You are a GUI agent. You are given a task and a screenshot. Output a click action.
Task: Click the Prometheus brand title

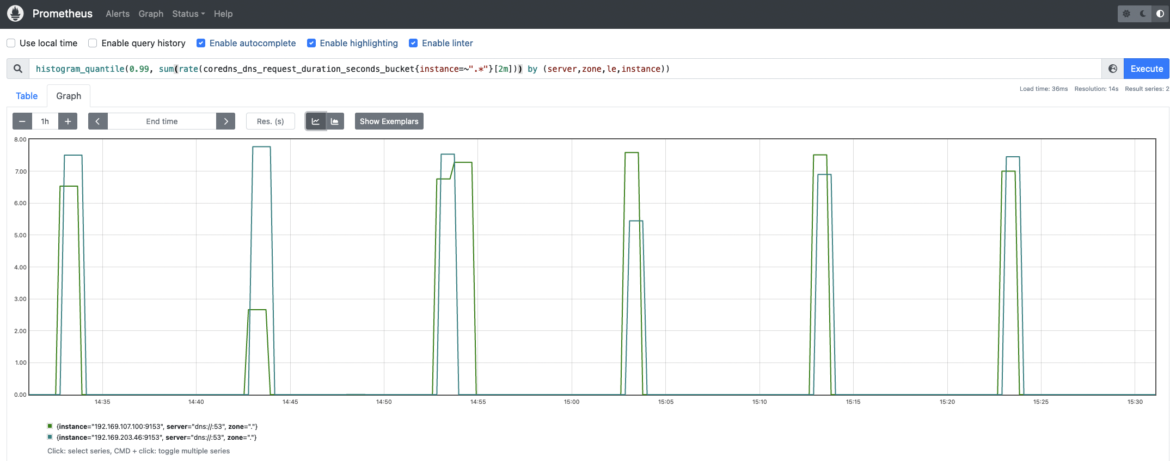(x=63, y=13)
